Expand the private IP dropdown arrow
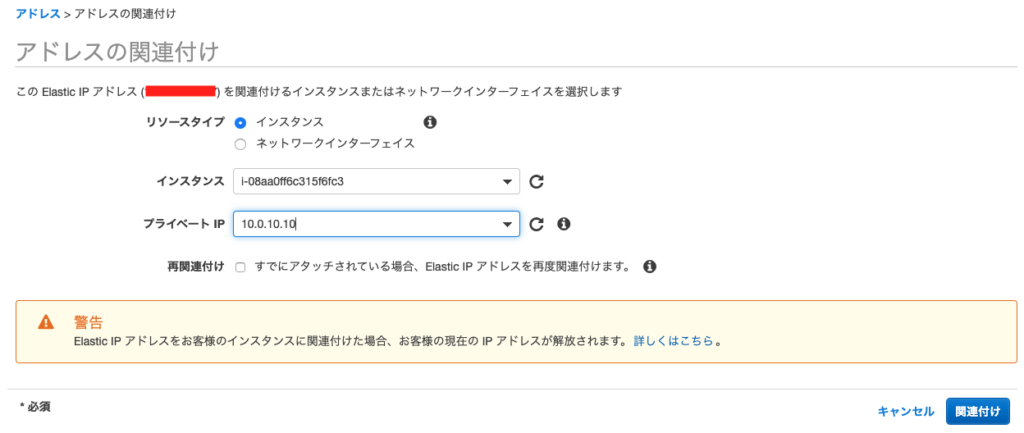Image resolution: width=1024 pixels, height=433 pixels. [508, 224]
